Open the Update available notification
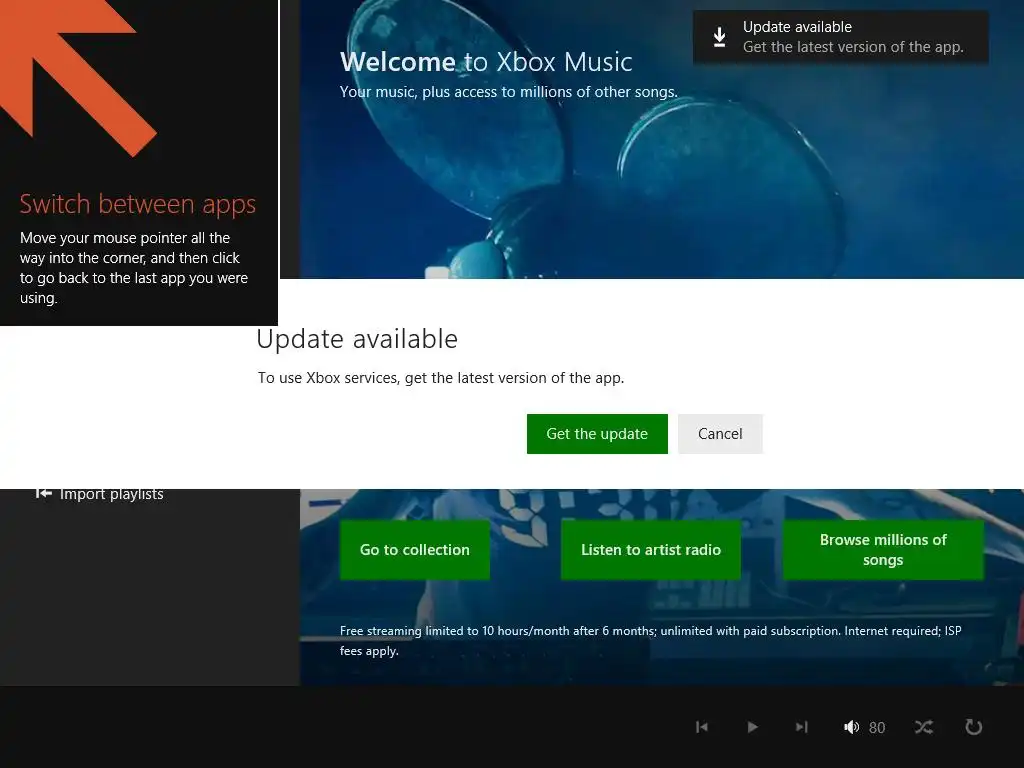The image size is (1024, 768). pyautogui.click(x=840, y=37)
